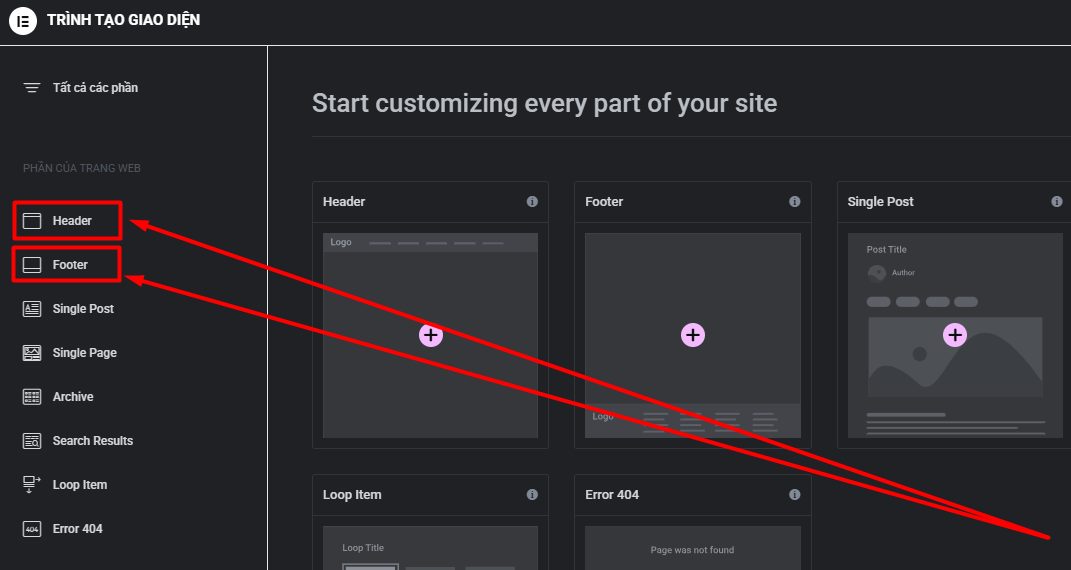Screen dimensions: 1071x570
Task: Open the Header card info icon
Action: click(532, 202)
